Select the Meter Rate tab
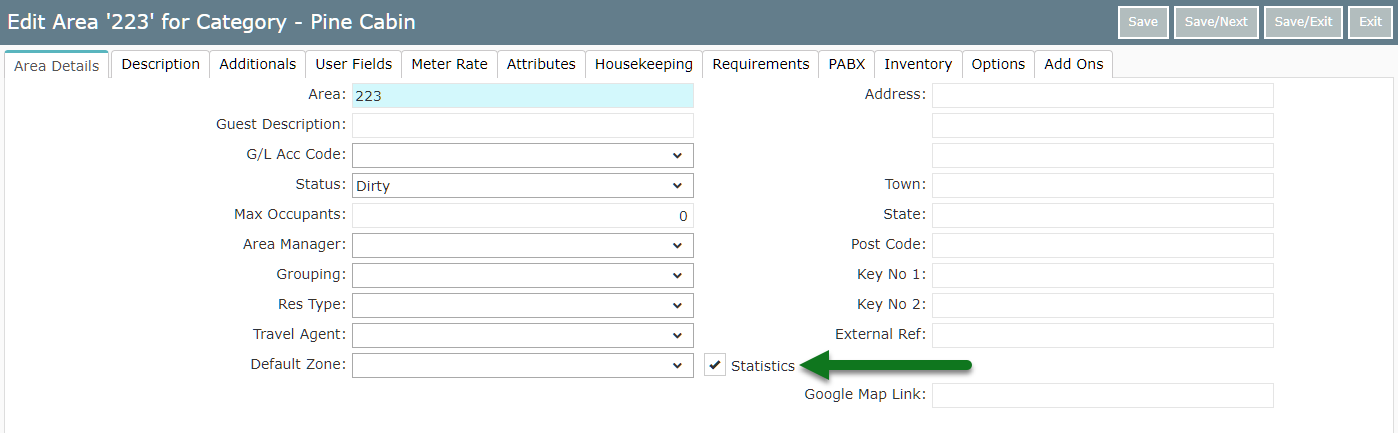The image size is (1398, 433). [450, 64]
